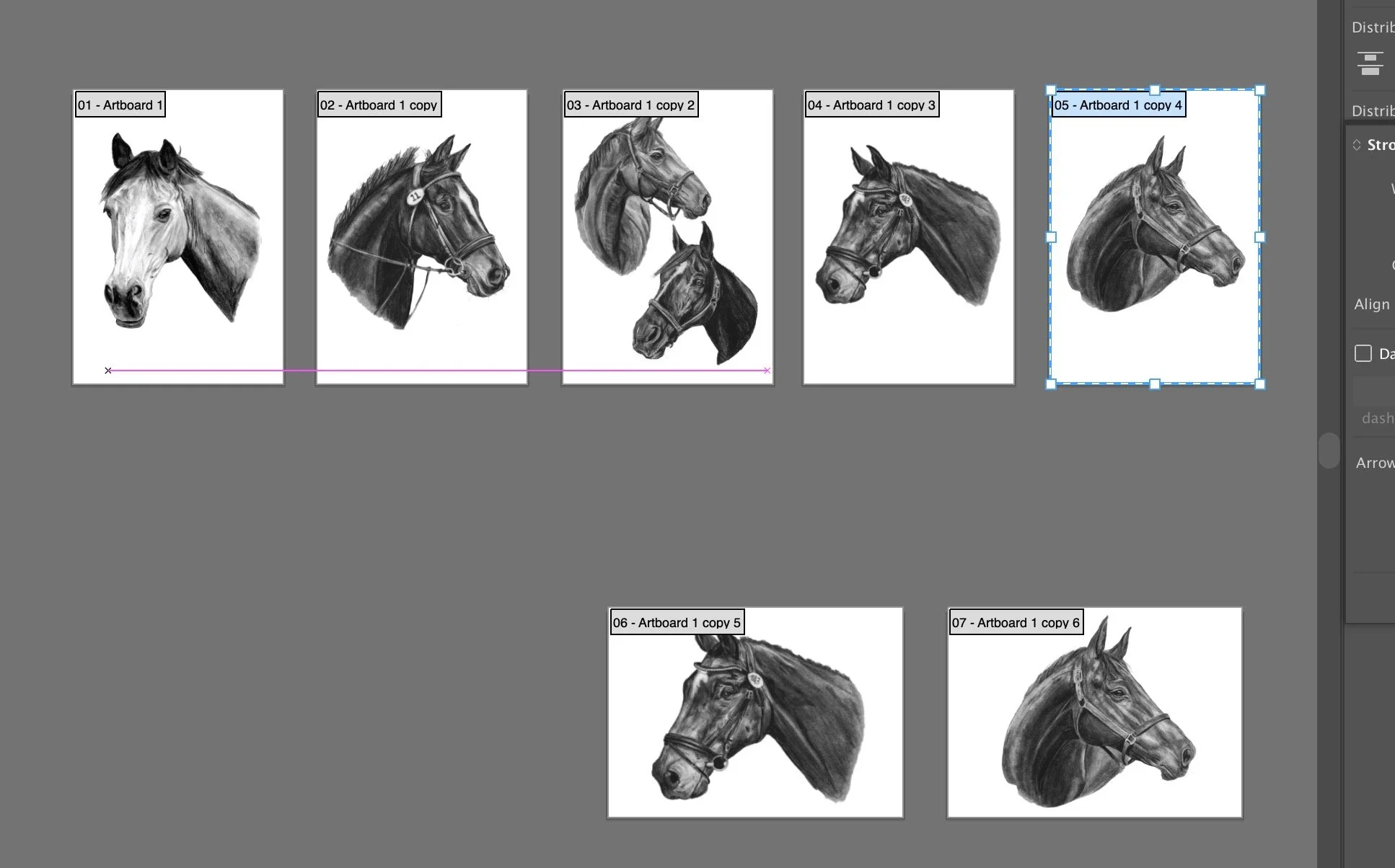
Task: Click the vertical scrollbar thumb
Action: pyautogui.click(x=1328, y=451)
